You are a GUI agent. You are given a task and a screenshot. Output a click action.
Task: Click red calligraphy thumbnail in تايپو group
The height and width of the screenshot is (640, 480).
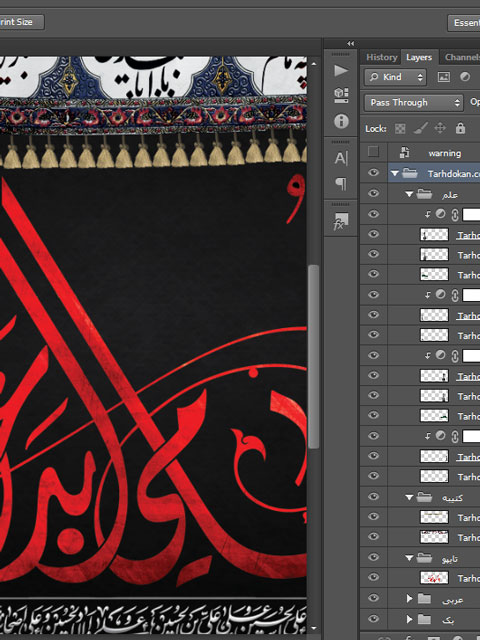click(x=434, y=578)
